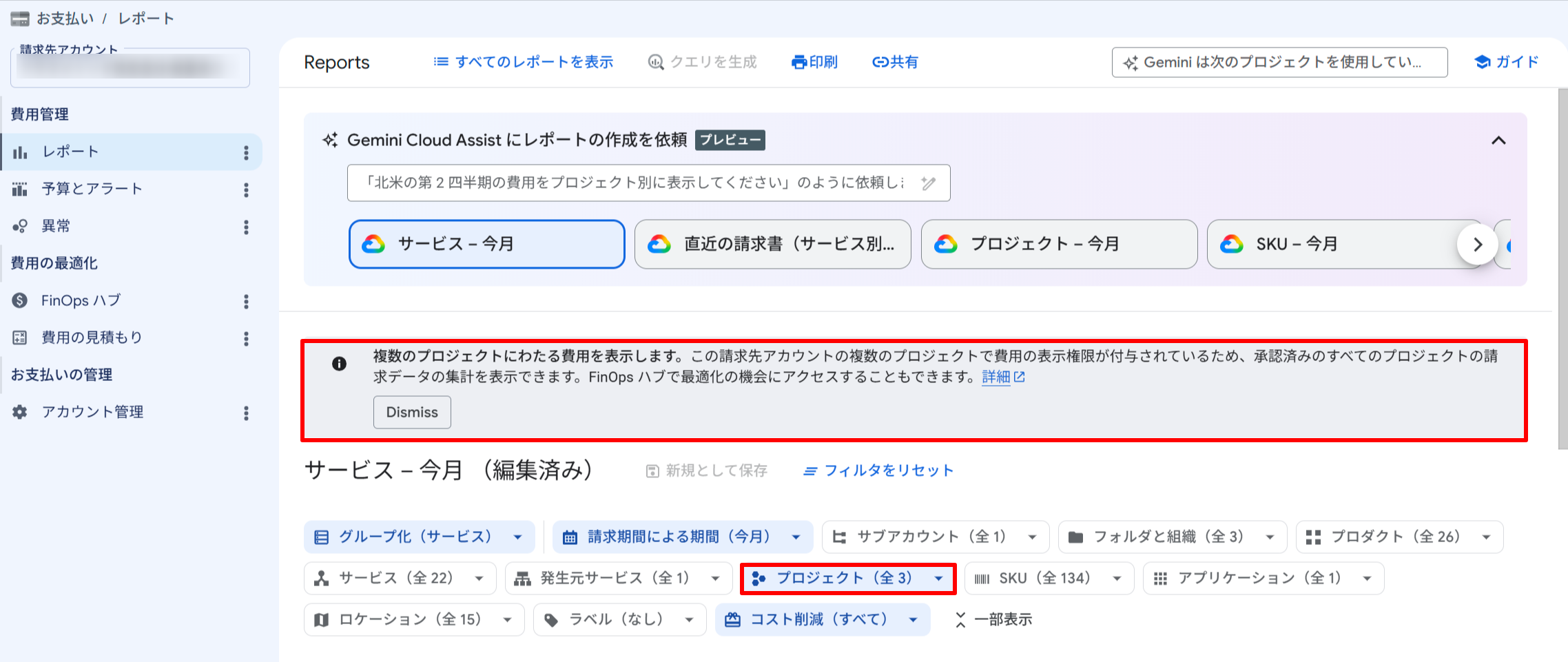Screen dimensions: 1568x662
Task: Open 費用の見積もり in the sidebar
Action: tap(131, 338)
